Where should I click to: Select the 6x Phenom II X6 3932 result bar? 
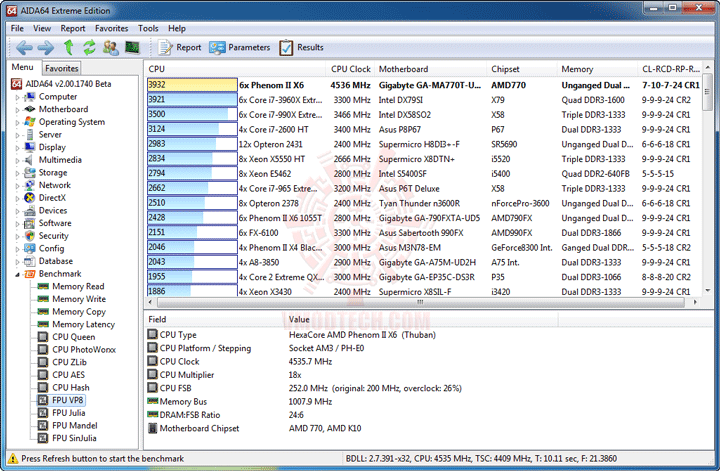[192, 85]
